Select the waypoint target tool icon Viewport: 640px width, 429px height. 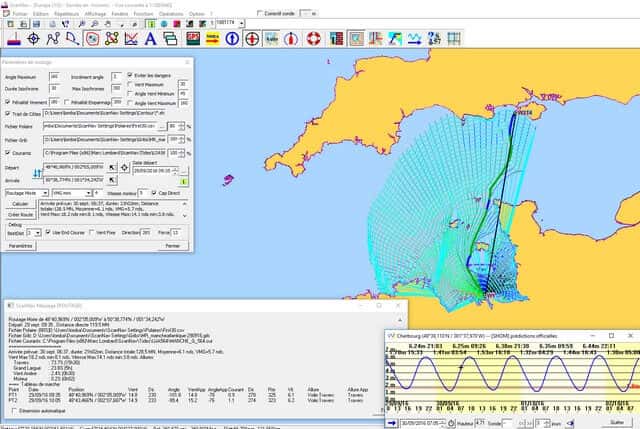point(32,39)
